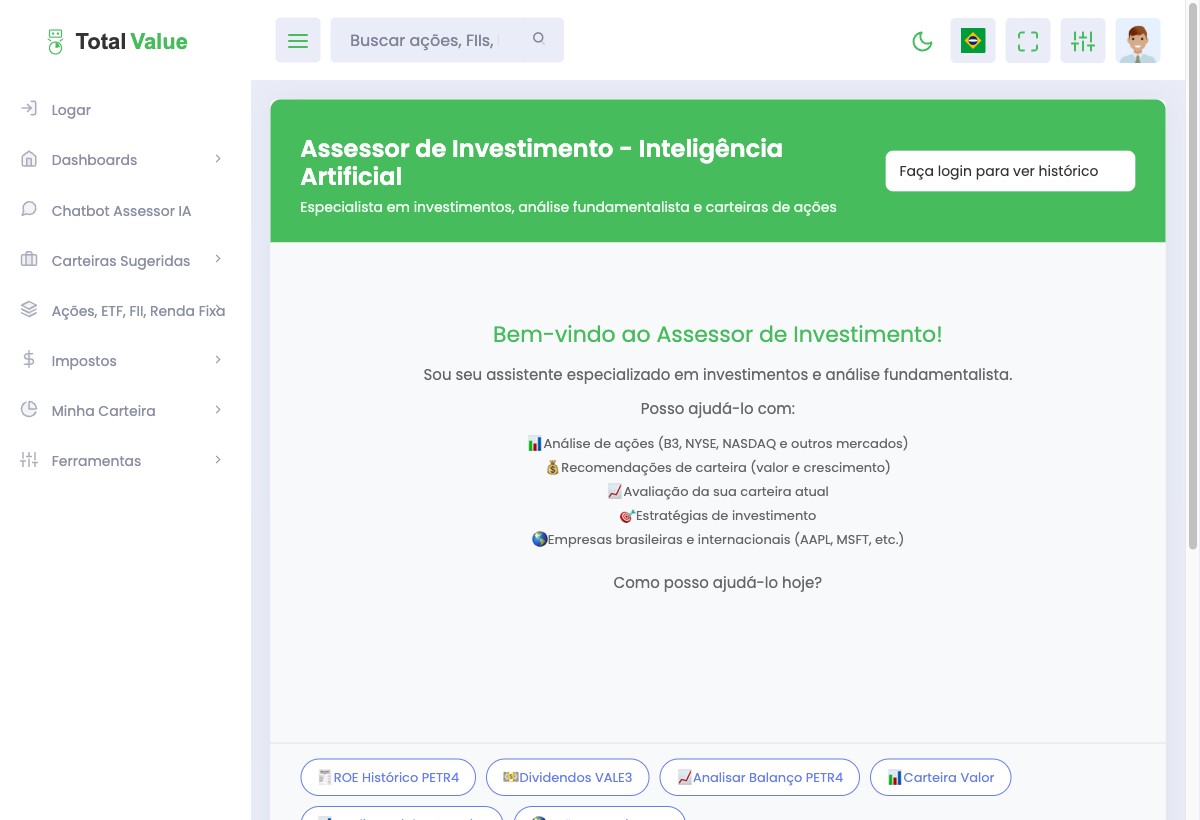This screenshot has width=1200, height=820.
Task: Click the Assessor de Investimento header title
Action: click(x=542, y=162)
